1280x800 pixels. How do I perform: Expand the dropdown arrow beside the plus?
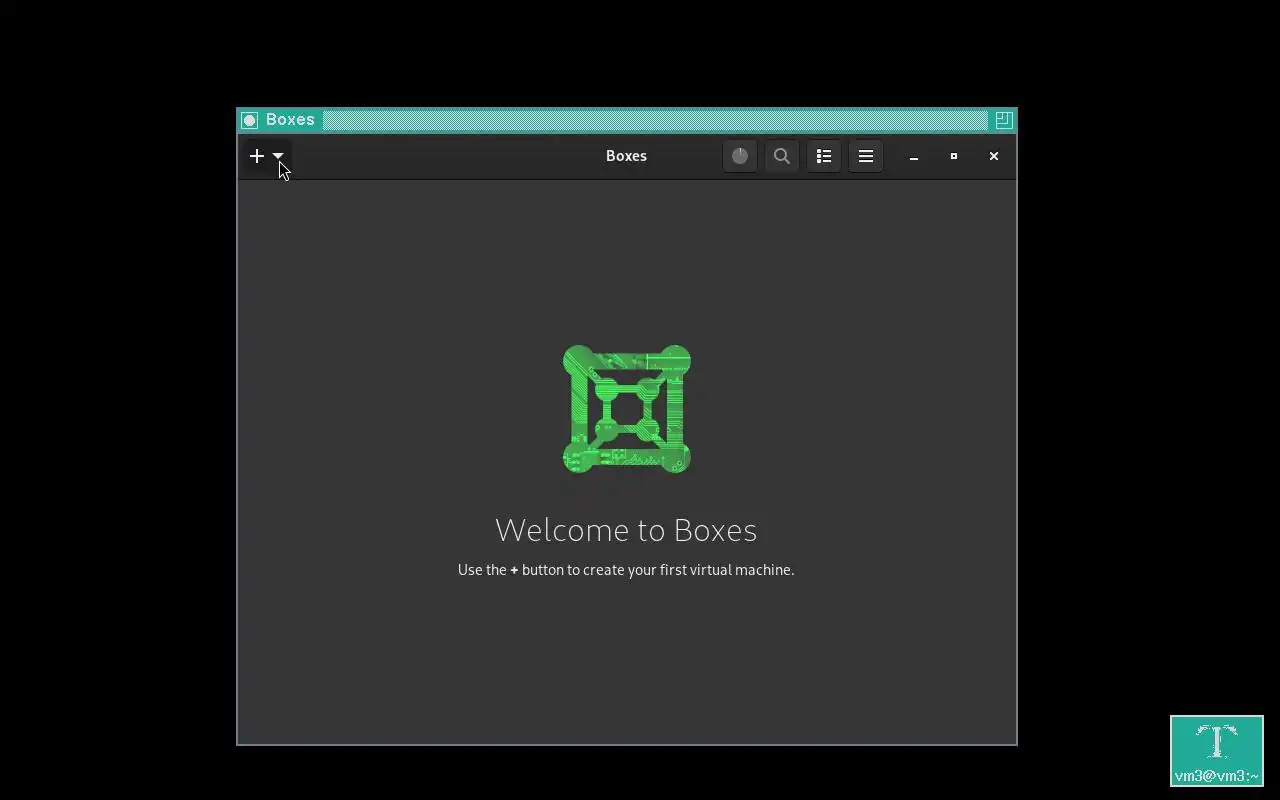278,156
